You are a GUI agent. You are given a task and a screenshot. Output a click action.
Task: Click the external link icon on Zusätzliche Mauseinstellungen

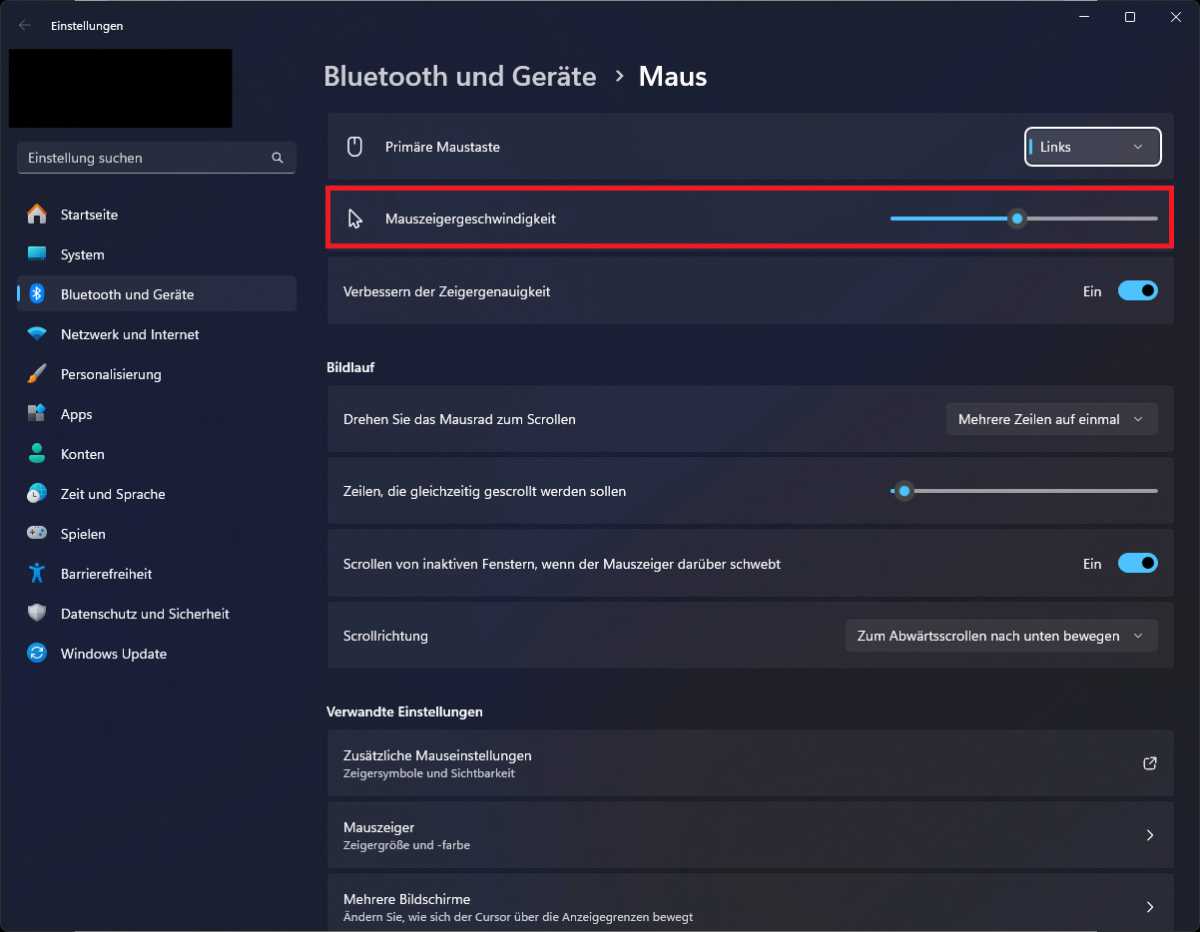pos(1149,763)
